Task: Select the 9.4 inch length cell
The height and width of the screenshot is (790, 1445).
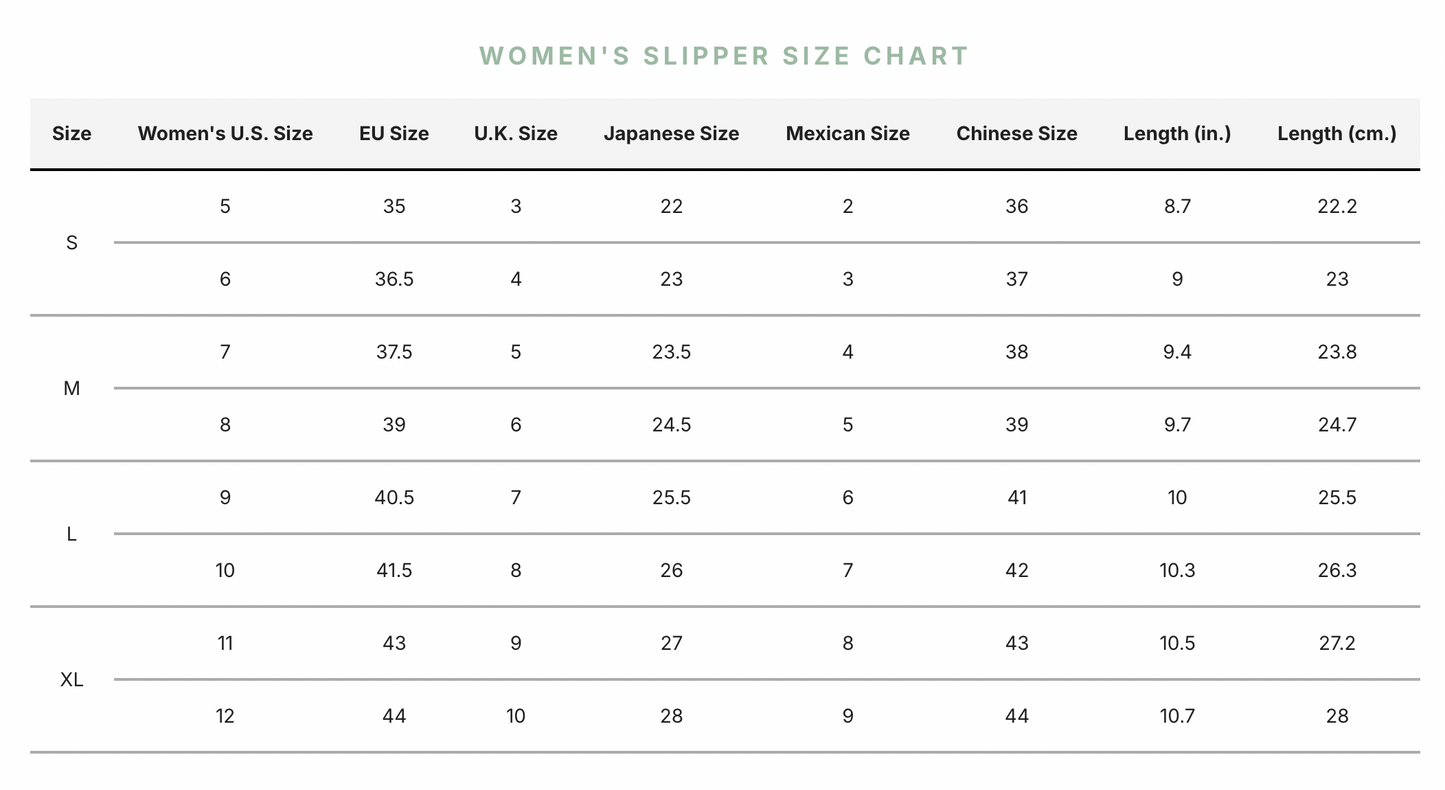Action: tap(1177, 352)
